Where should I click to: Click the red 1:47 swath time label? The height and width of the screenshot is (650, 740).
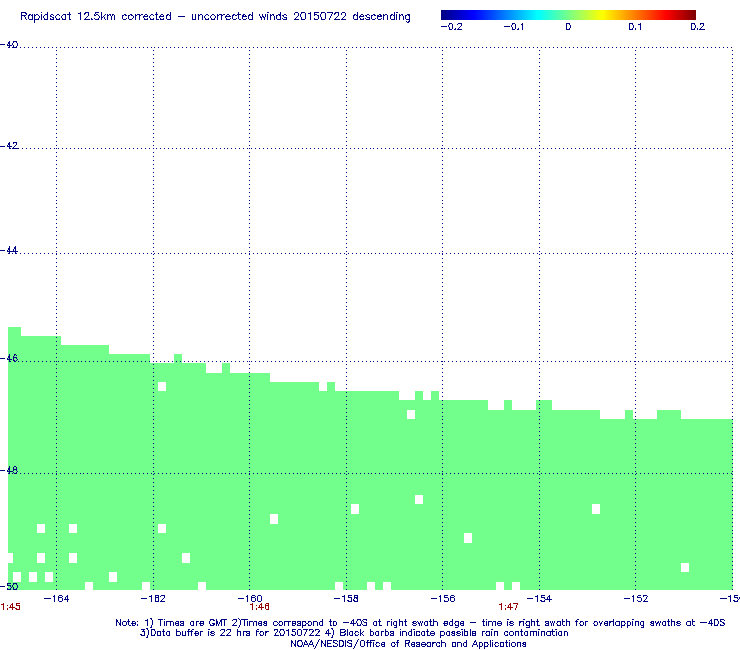(x=508, y=607)
